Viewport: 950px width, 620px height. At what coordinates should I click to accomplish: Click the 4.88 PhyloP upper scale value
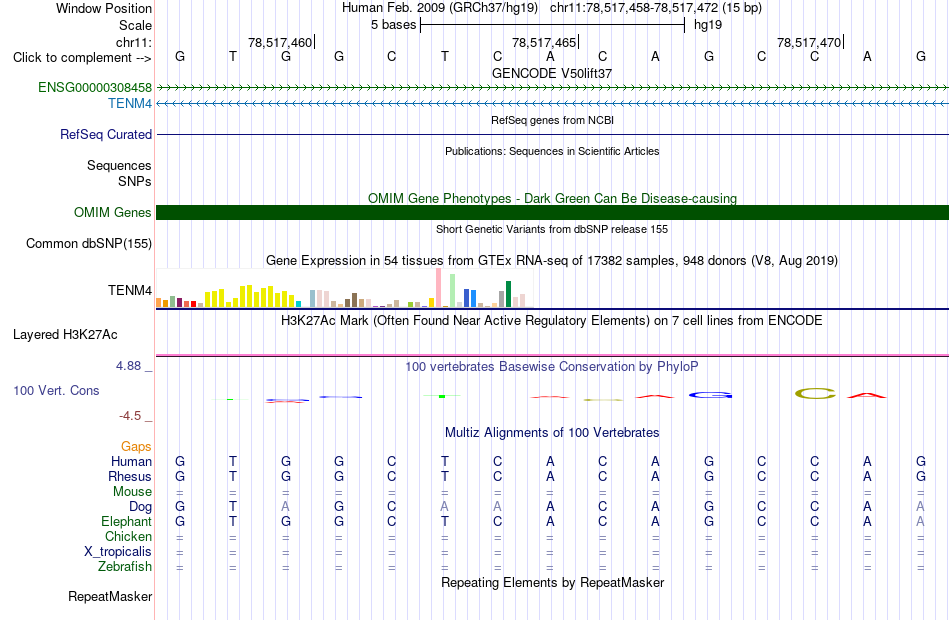click(128, 366)
